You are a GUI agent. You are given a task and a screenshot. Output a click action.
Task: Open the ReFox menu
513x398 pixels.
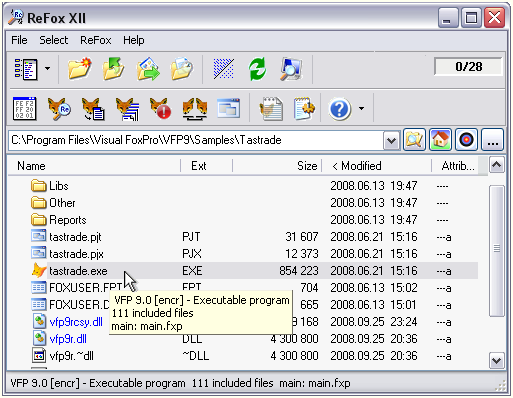pyautogui.click(x=95, y=40)
